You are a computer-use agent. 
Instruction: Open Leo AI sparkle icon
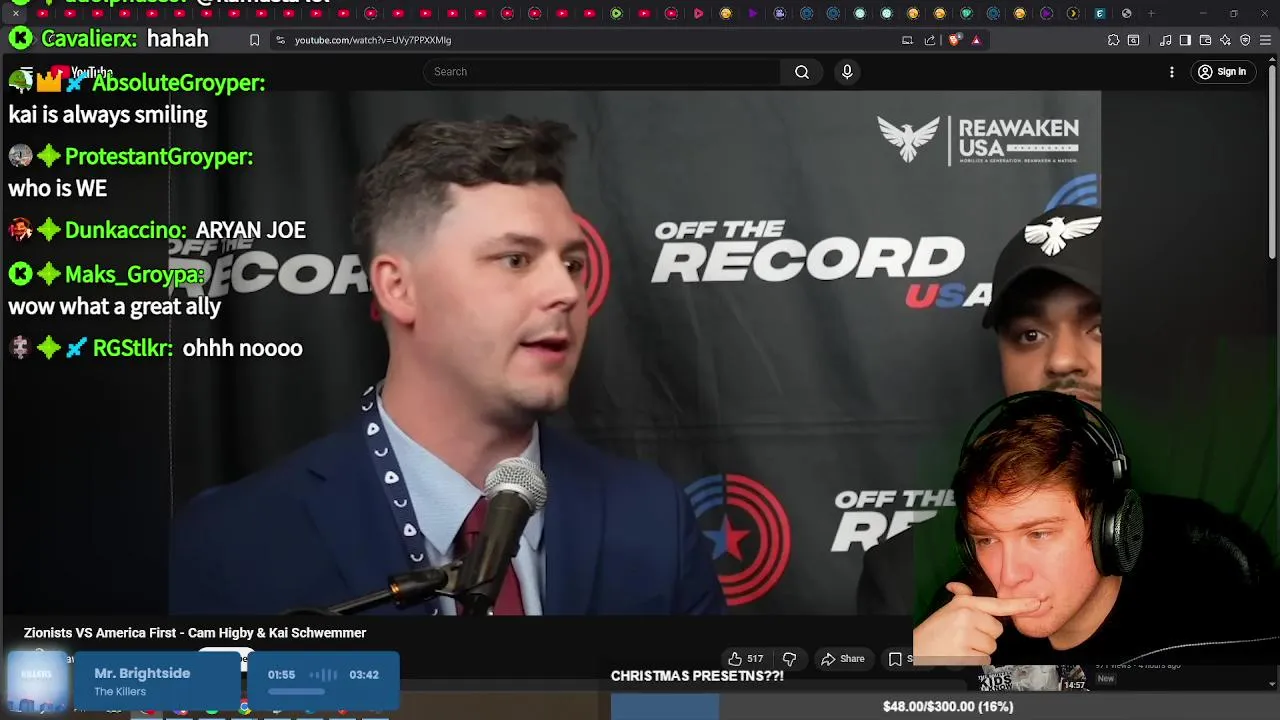(1225, 40)
